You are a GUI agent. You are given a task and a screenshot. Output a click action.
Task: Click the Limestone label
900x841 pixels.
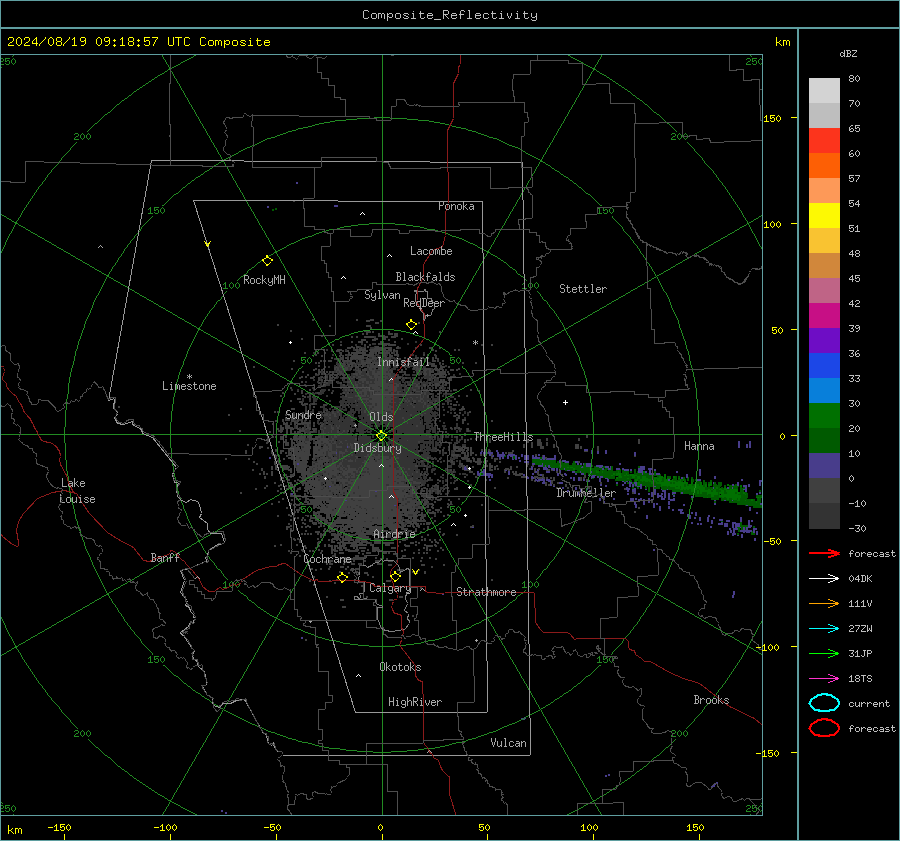(189, 386)
